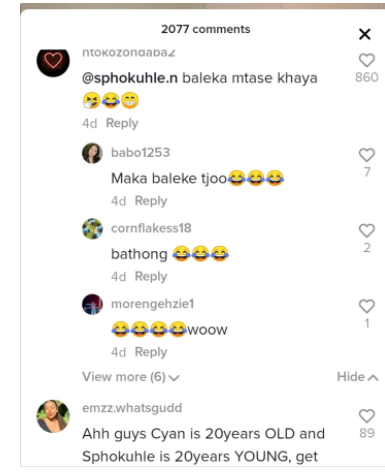Open cornflakess18's avatar
This screenshot has height=473, width=385.
pos(92,229)
